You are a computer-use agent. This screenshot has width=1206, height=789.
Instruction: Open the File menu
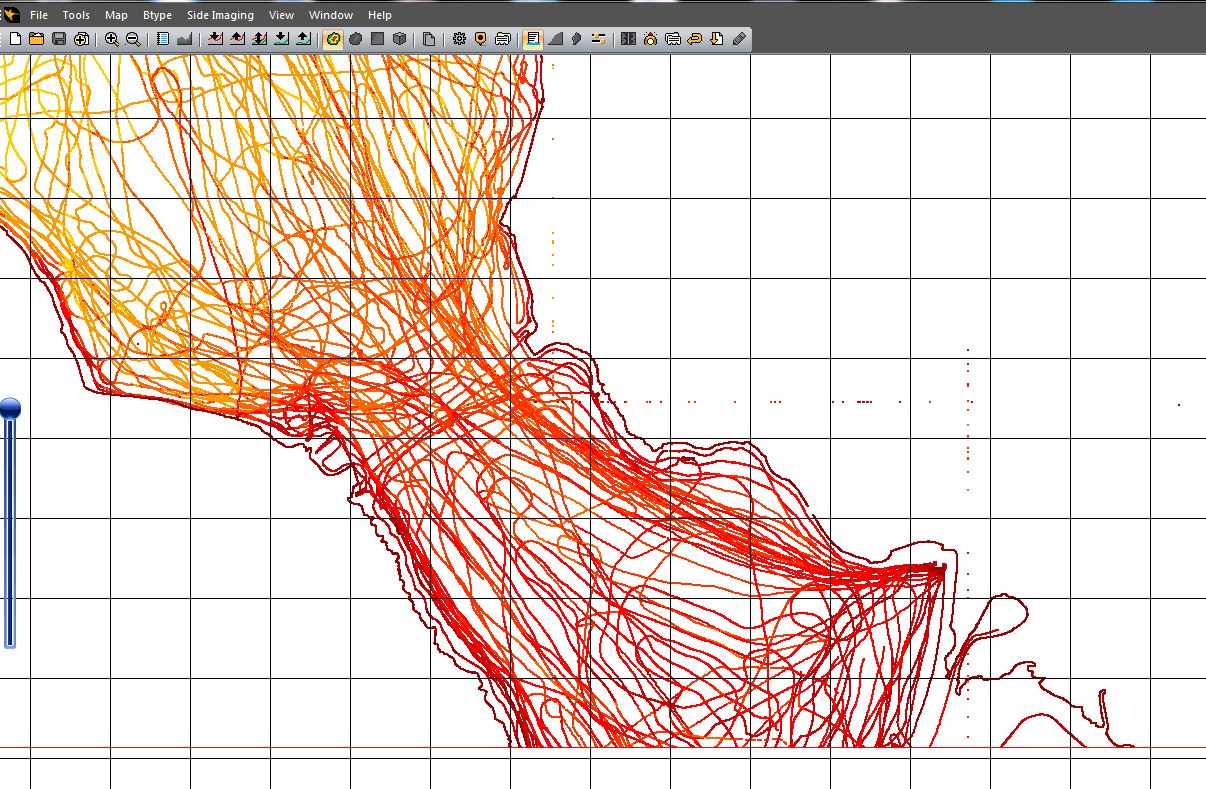(x=39, y=15)
